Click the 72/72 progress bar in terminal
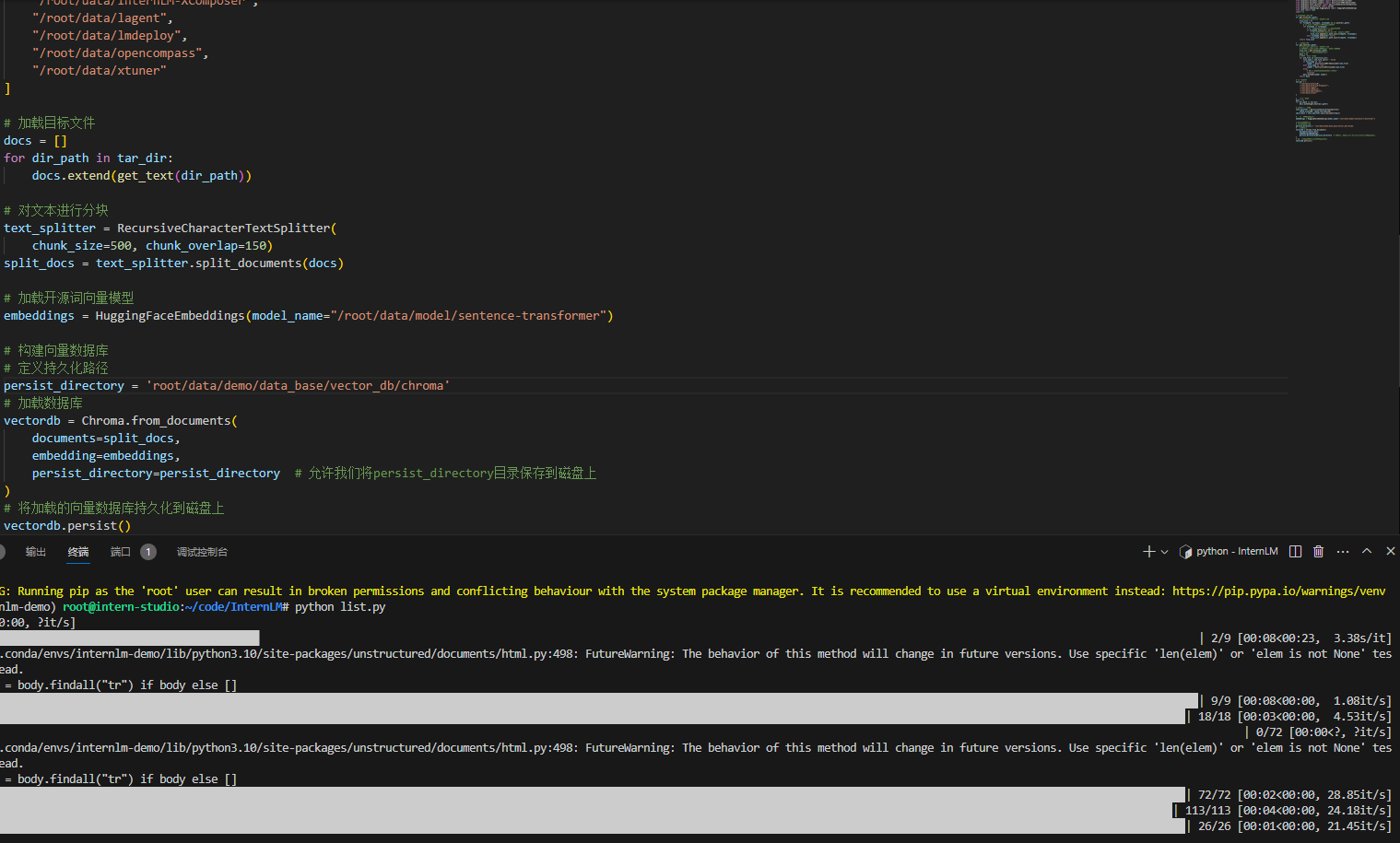The width and height of the screenshot is (1400, 843). click(x=593, y=795)
